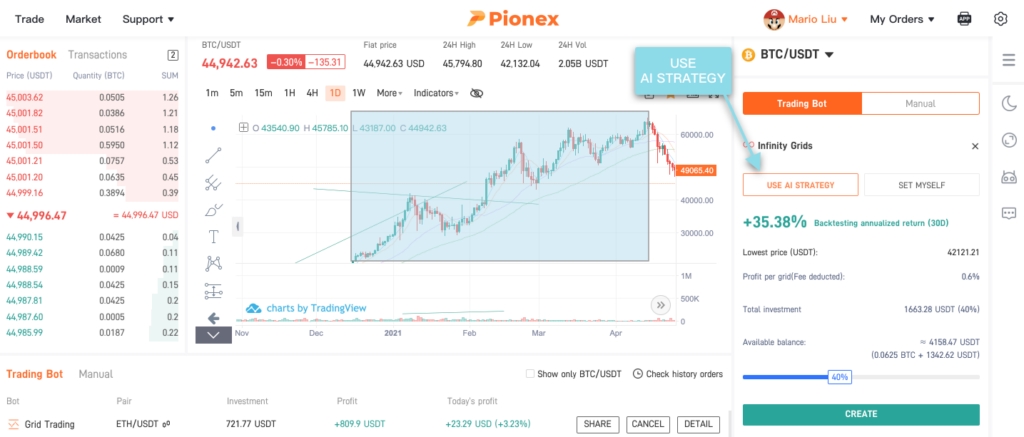Click the CREATE button

click(861, 414)
